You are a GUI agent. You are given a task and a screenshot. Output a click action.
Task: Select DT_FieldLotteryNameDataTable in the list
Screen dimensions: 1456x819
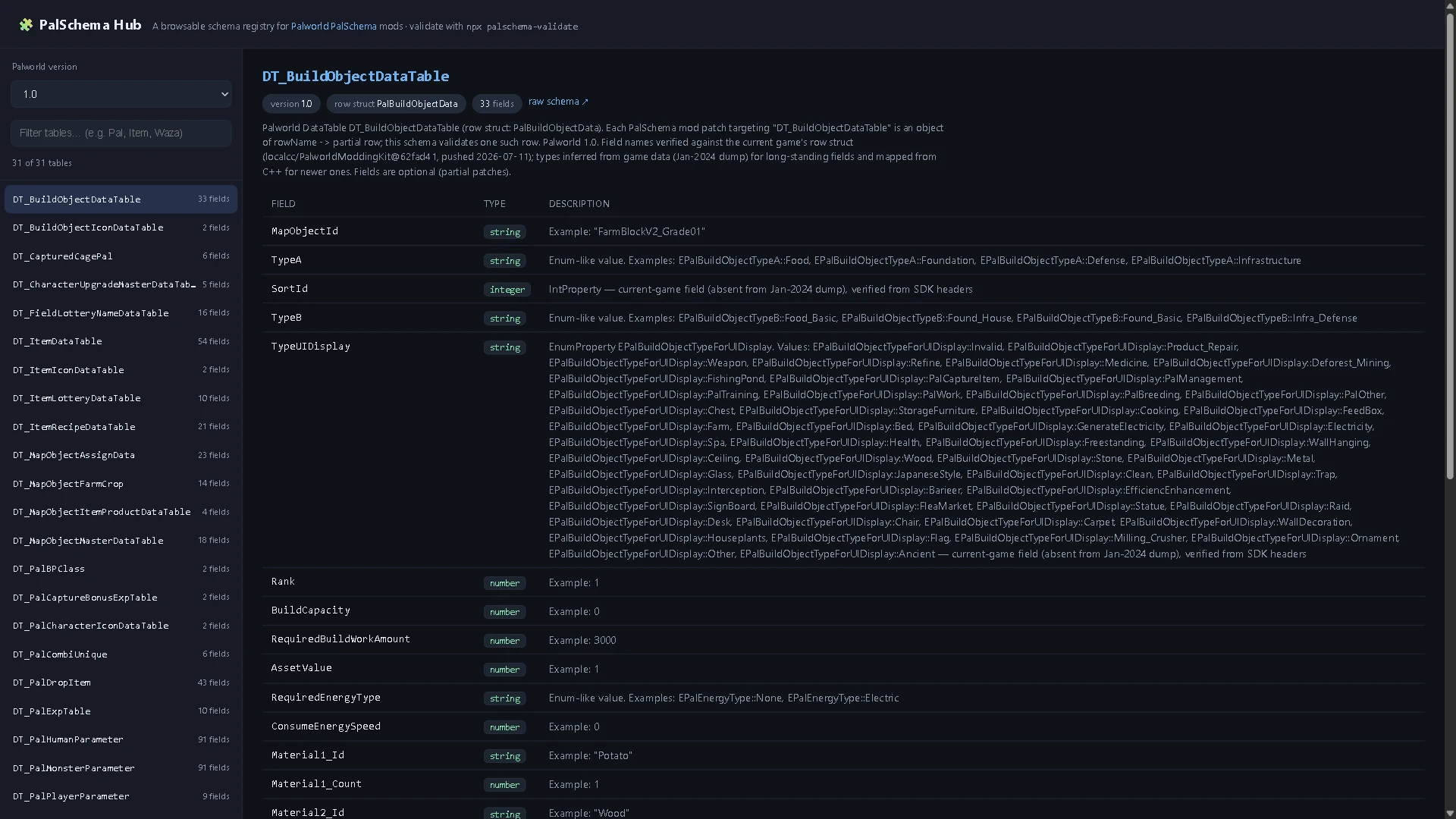pyautogui.click(x=121, y=313)
